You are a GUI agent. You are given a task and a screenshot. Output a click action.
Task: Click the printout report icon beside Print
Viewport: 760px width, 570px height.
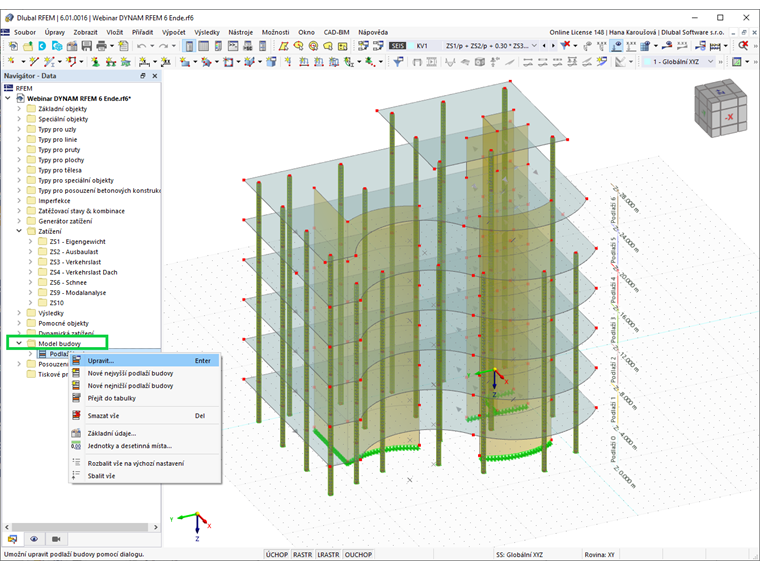(x=124, y=46)
